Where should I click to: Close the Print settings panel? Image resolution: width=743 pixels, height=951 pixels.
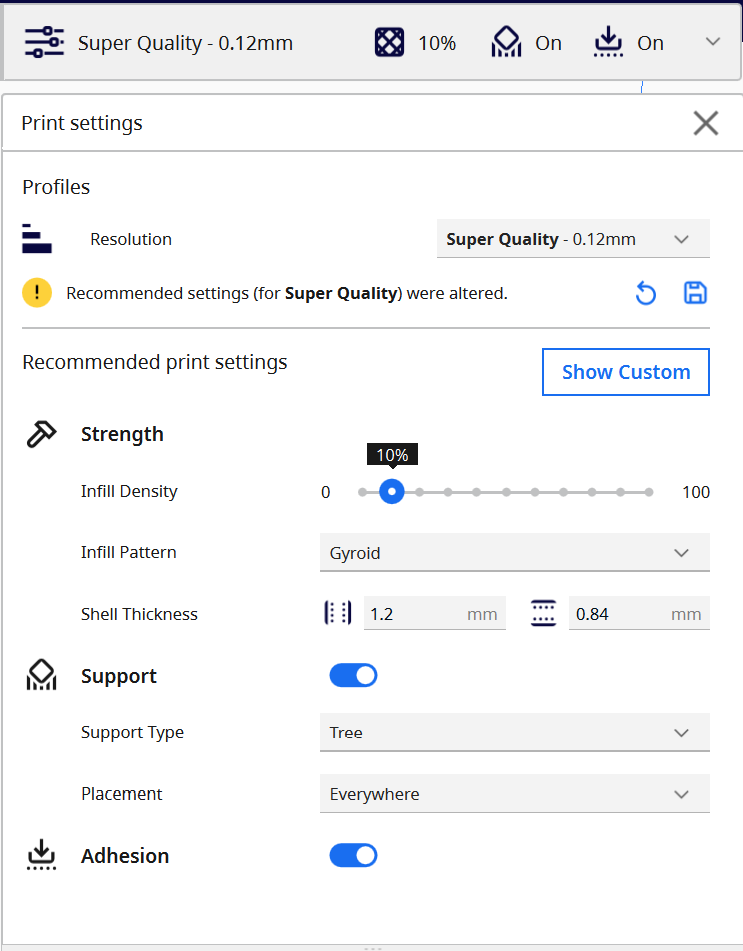(706, 123)
